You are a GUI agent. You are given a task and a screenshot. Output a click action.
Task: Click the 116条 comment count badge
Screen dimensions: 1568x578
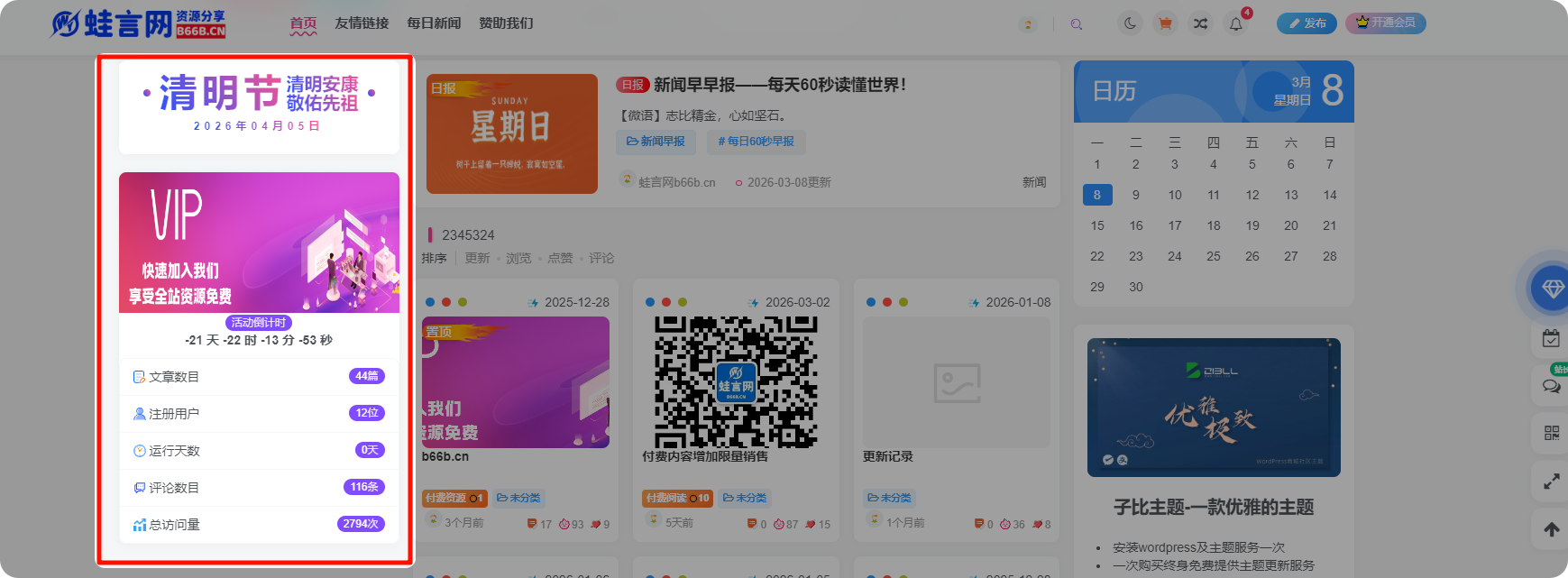click(364, 487)
